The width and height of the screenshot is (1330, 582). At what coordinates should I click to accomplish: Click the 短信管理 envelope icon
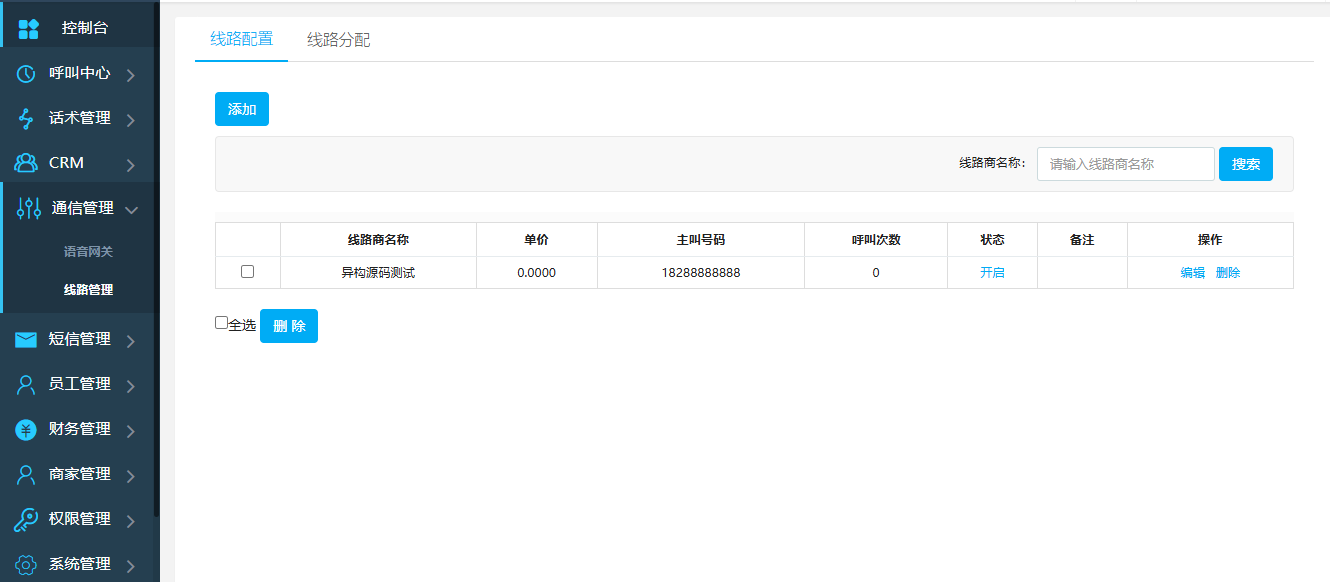(x=26, y=340)
